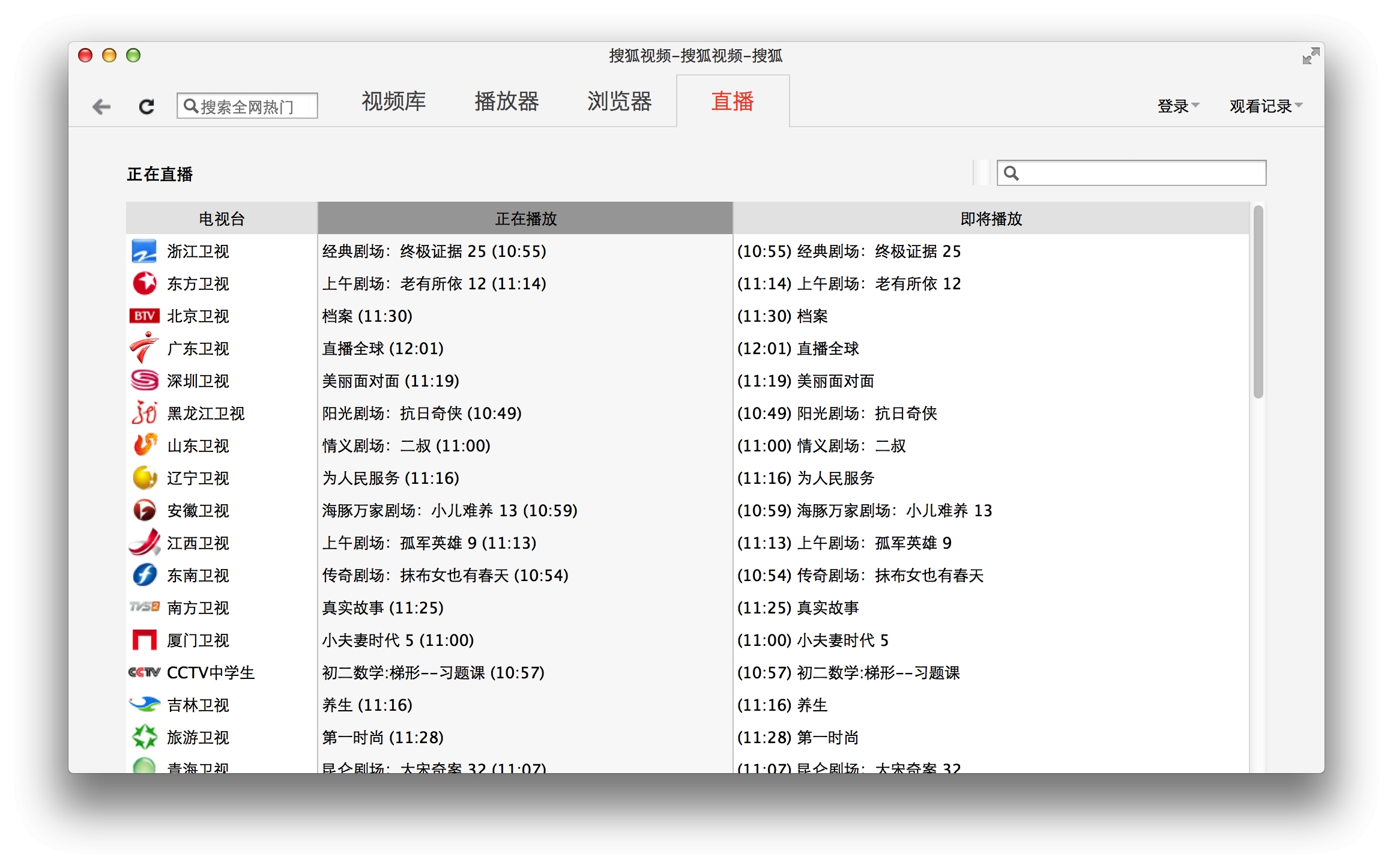Click (11:14) 上午剧场: 老有所依 12 upcoming

pos(849,284)
